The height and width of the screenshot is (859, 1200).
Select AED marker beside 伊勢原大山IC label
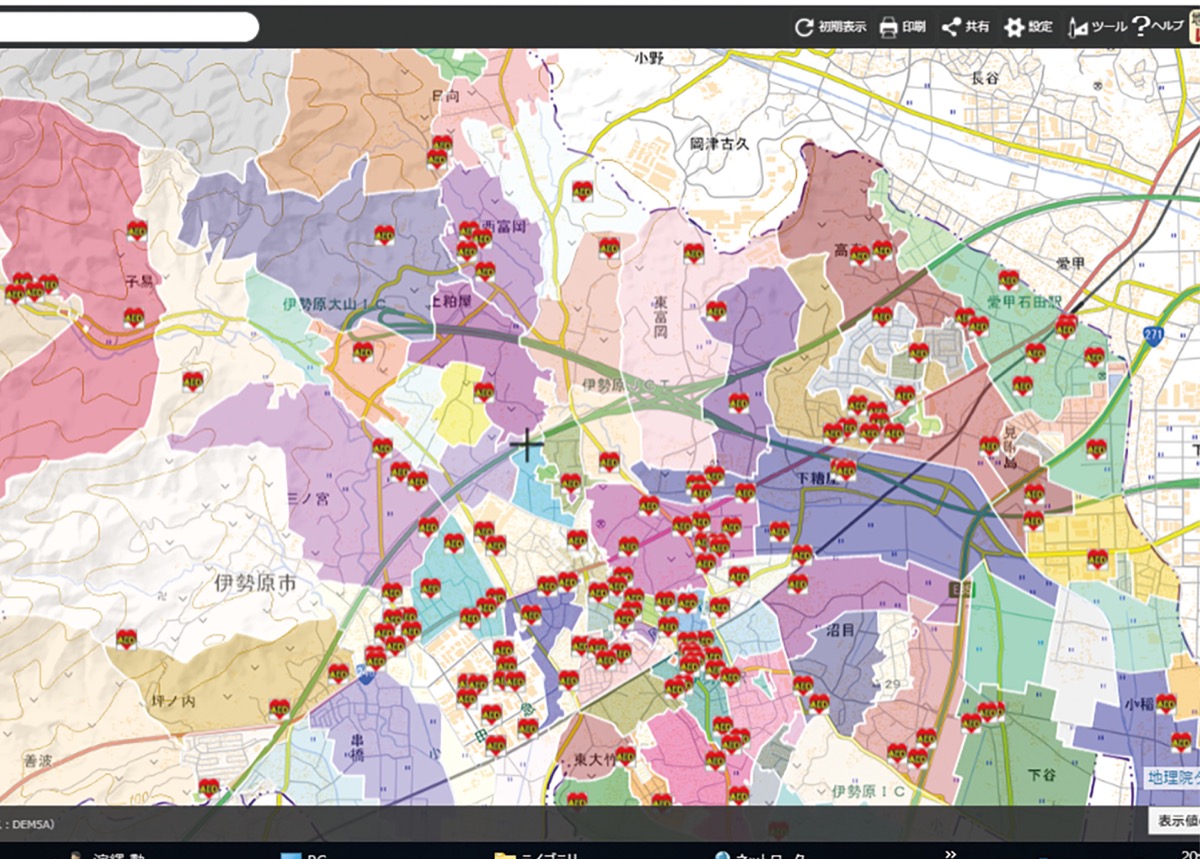362,352
